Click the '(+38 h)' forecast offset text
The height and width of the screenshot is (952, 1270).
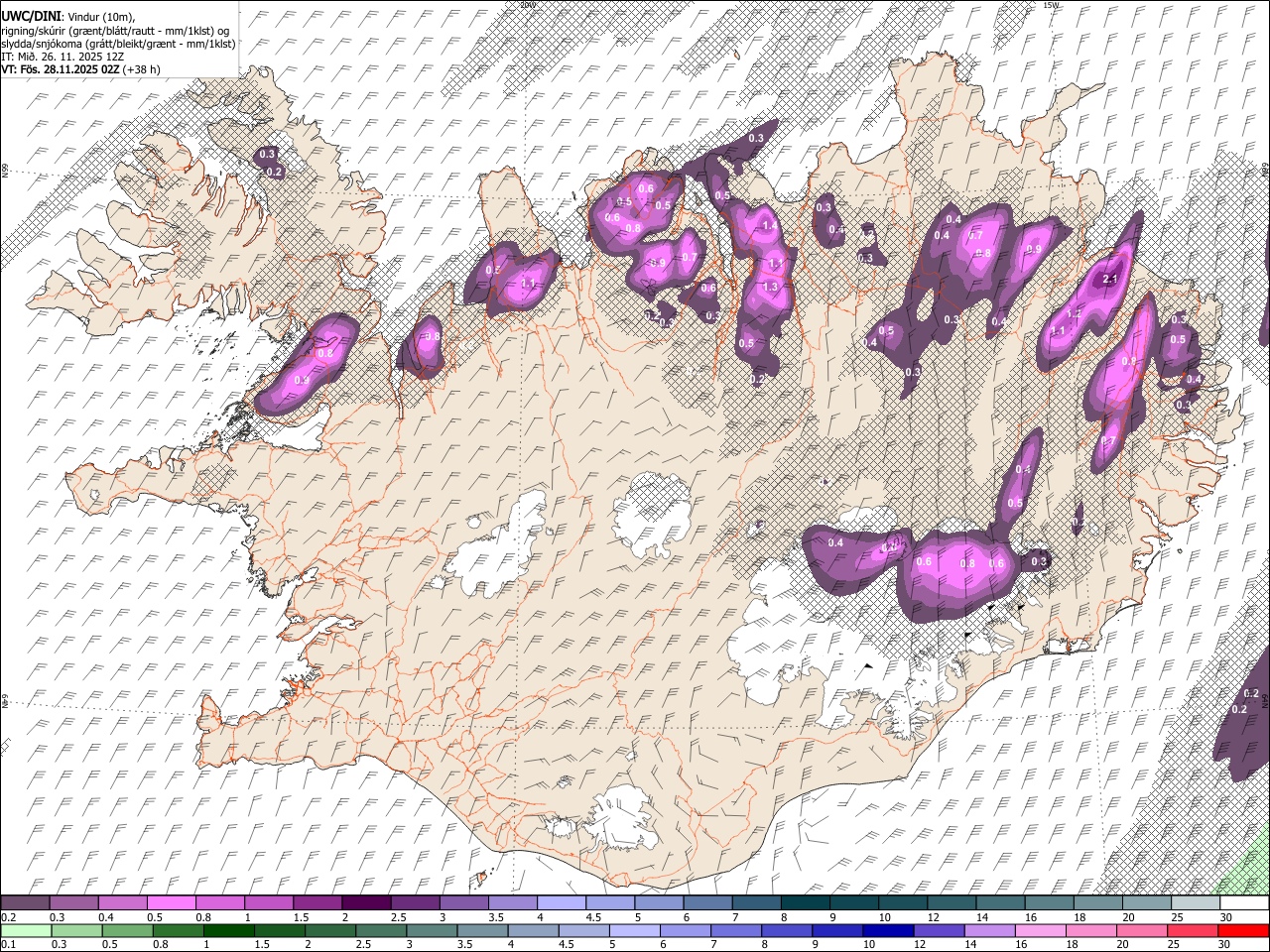click(140, 69)
